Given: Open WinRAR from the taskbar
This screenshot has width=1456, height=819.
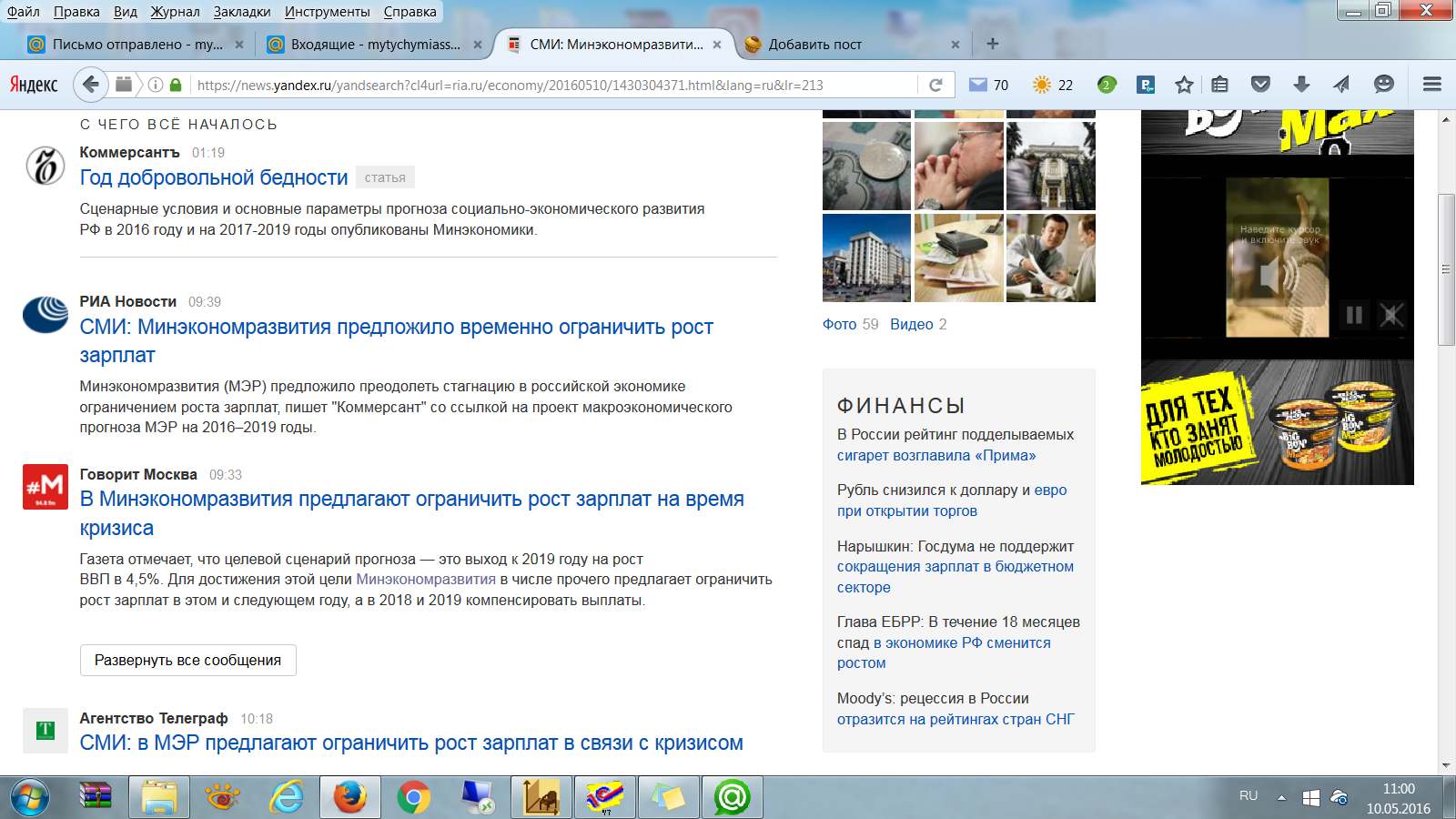Looking at the screenshot, I should (95, 798).
